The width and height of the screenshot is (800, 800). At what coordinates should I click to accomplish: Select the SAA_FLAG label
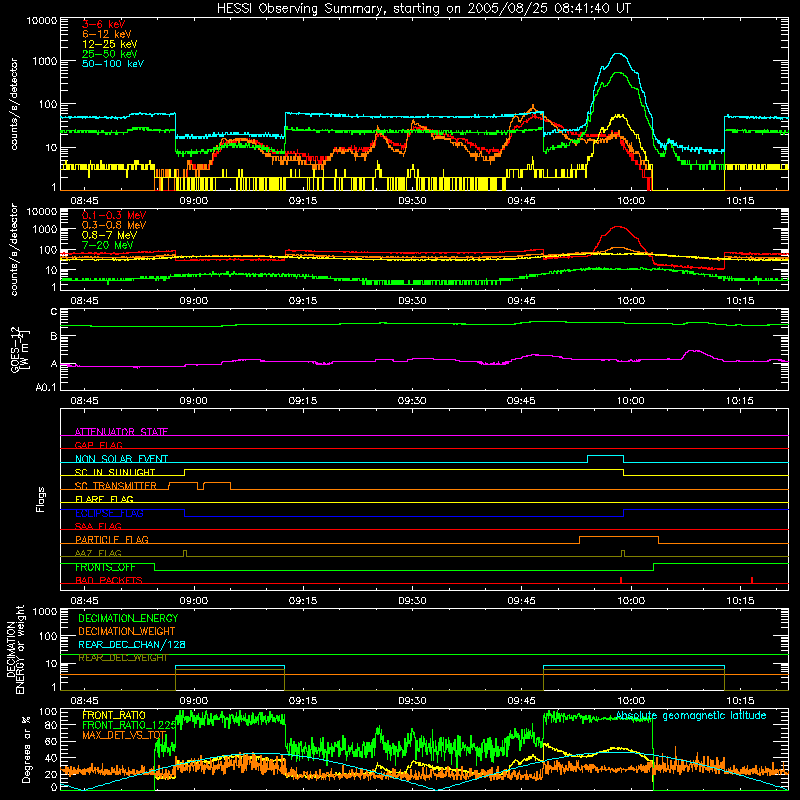pyautogui.click(x=98, y=526)
